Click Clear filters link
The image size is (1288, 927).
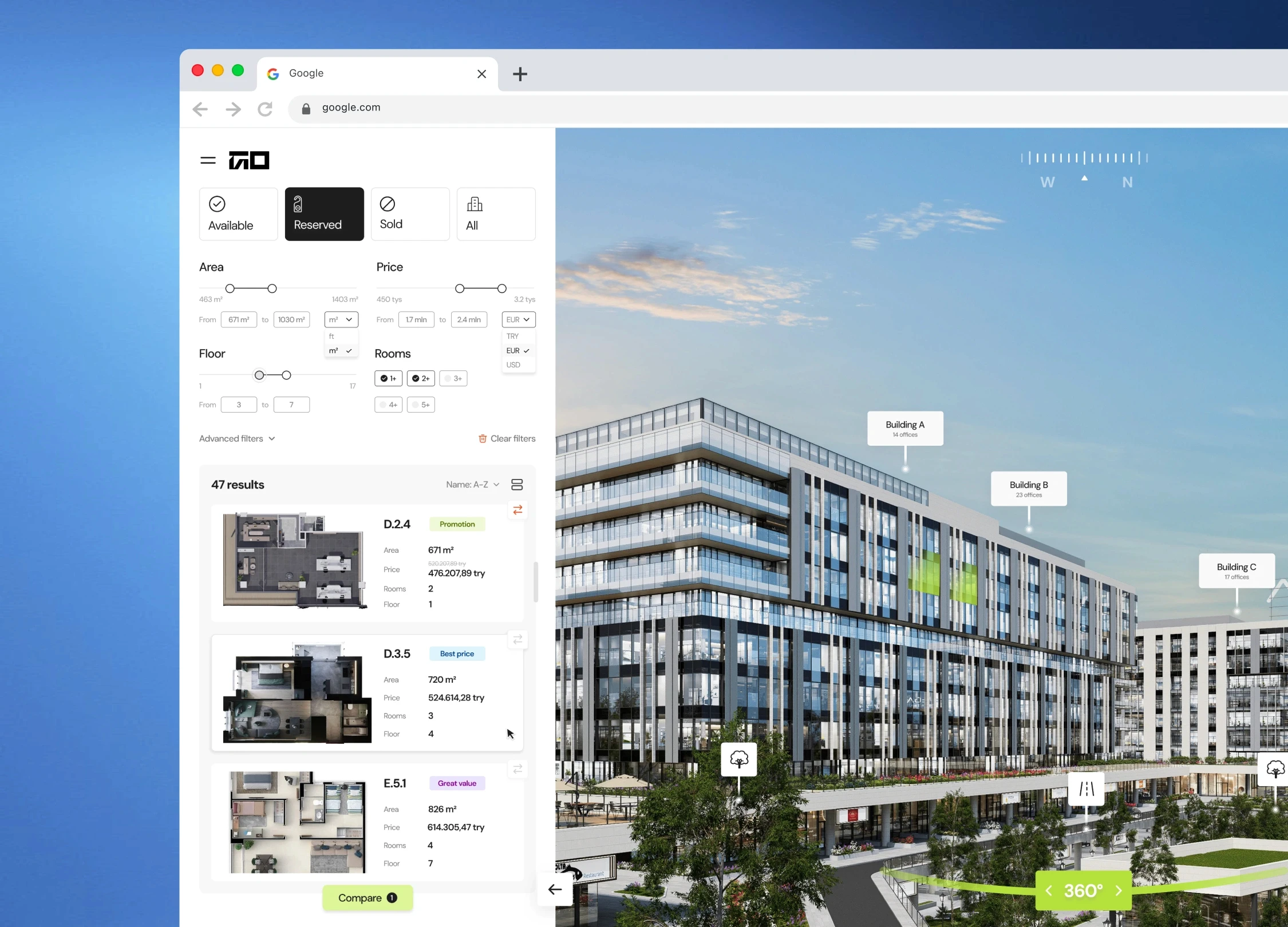pos(507,438)
